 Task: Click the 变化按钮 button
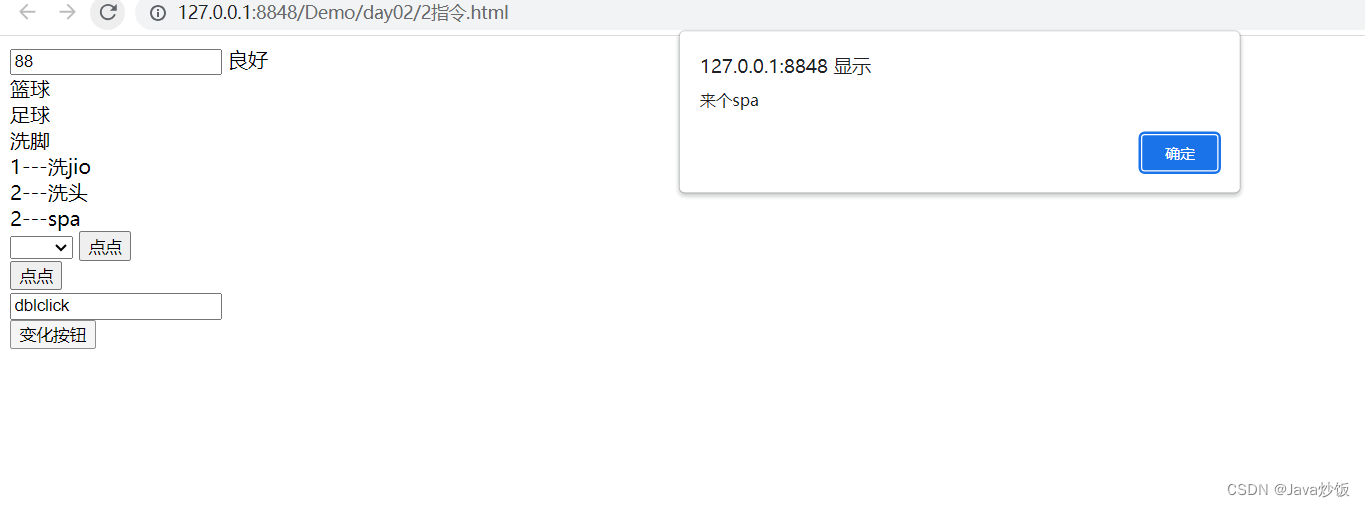point(53,335)
